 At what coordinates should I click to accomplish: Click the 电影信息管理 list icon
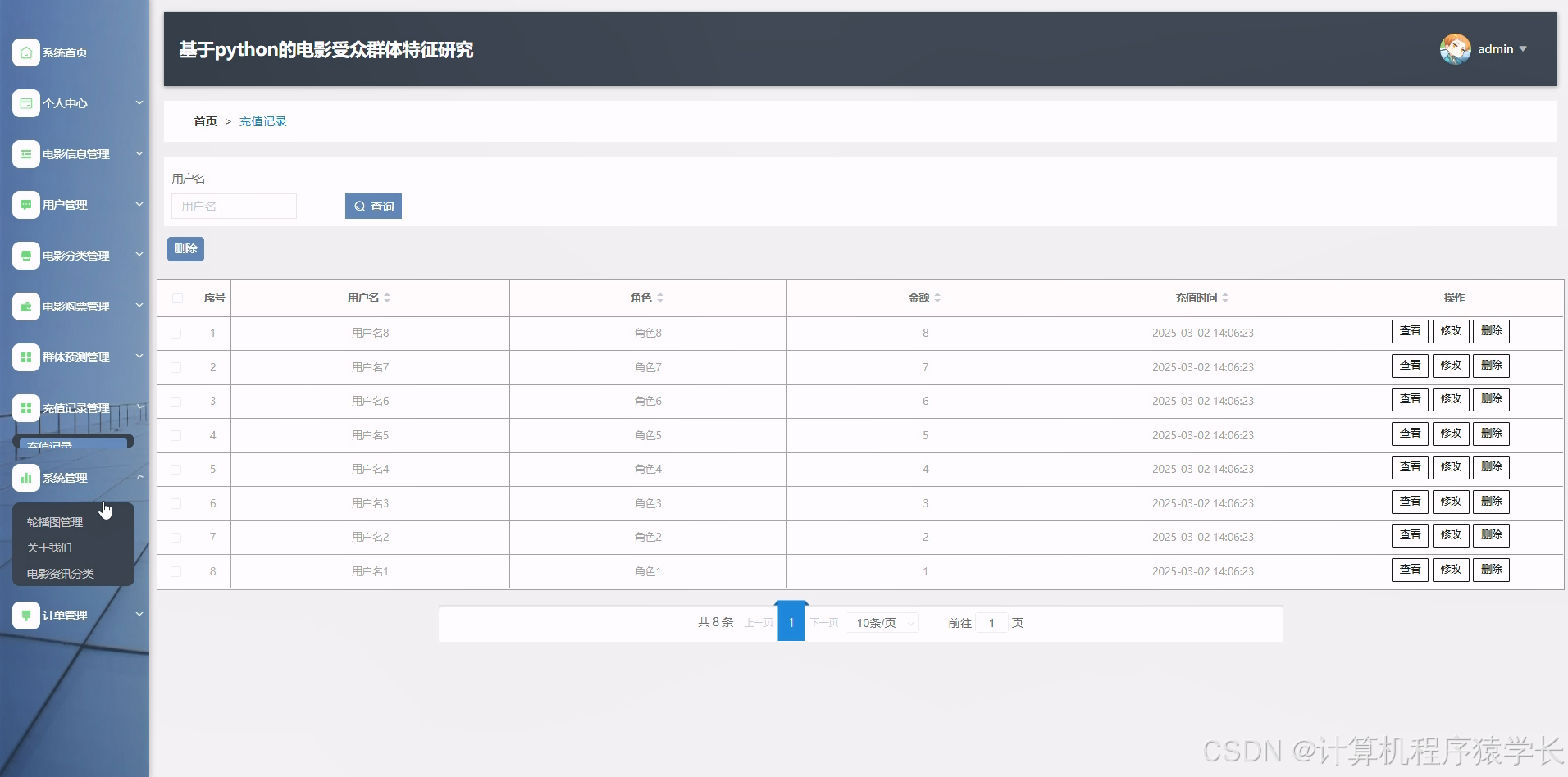[26, 154]
